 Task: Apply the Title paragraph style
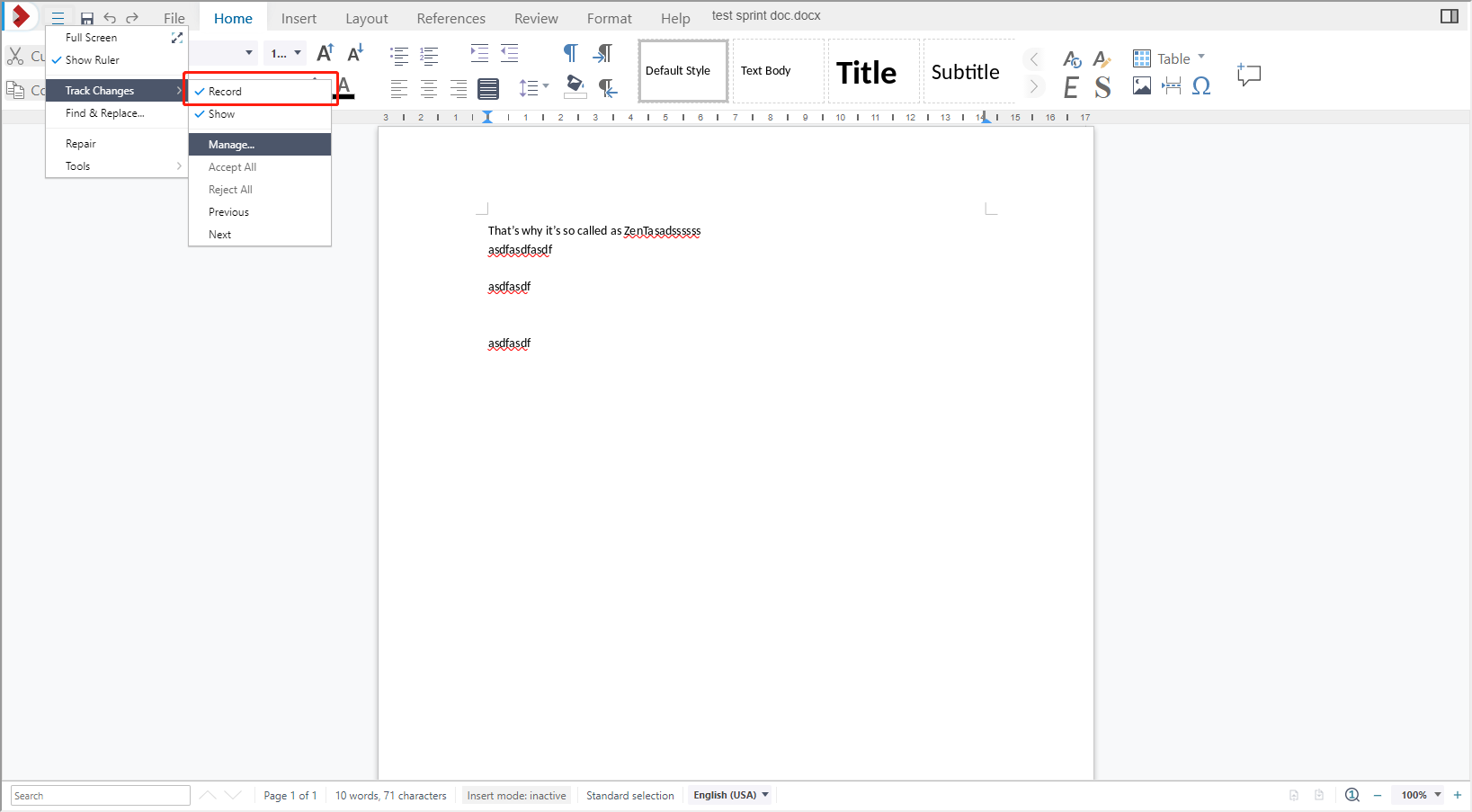tap(866, 72)
